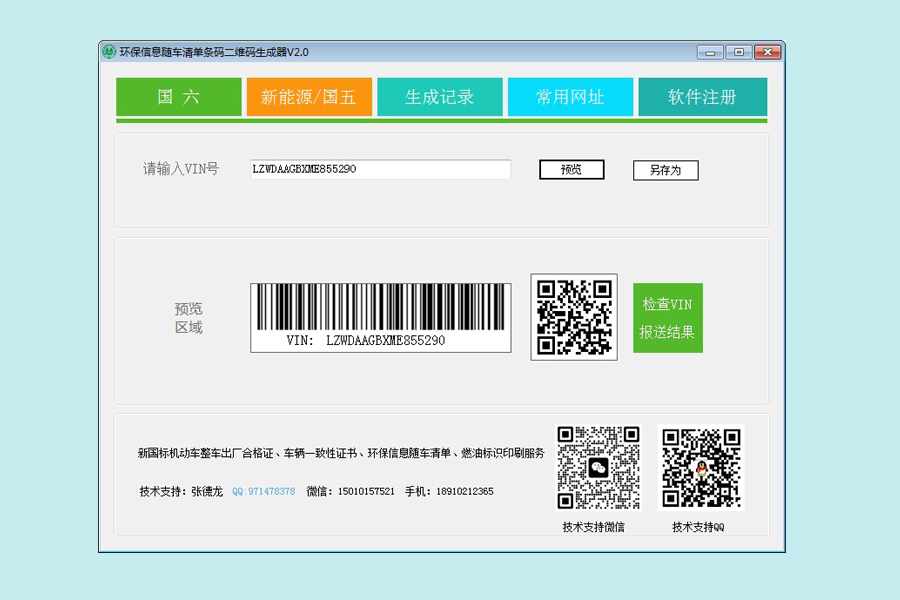This screenshot has width=900, height=600.
Task: Click the generated VIN barcode image
Action: [380, 317]
